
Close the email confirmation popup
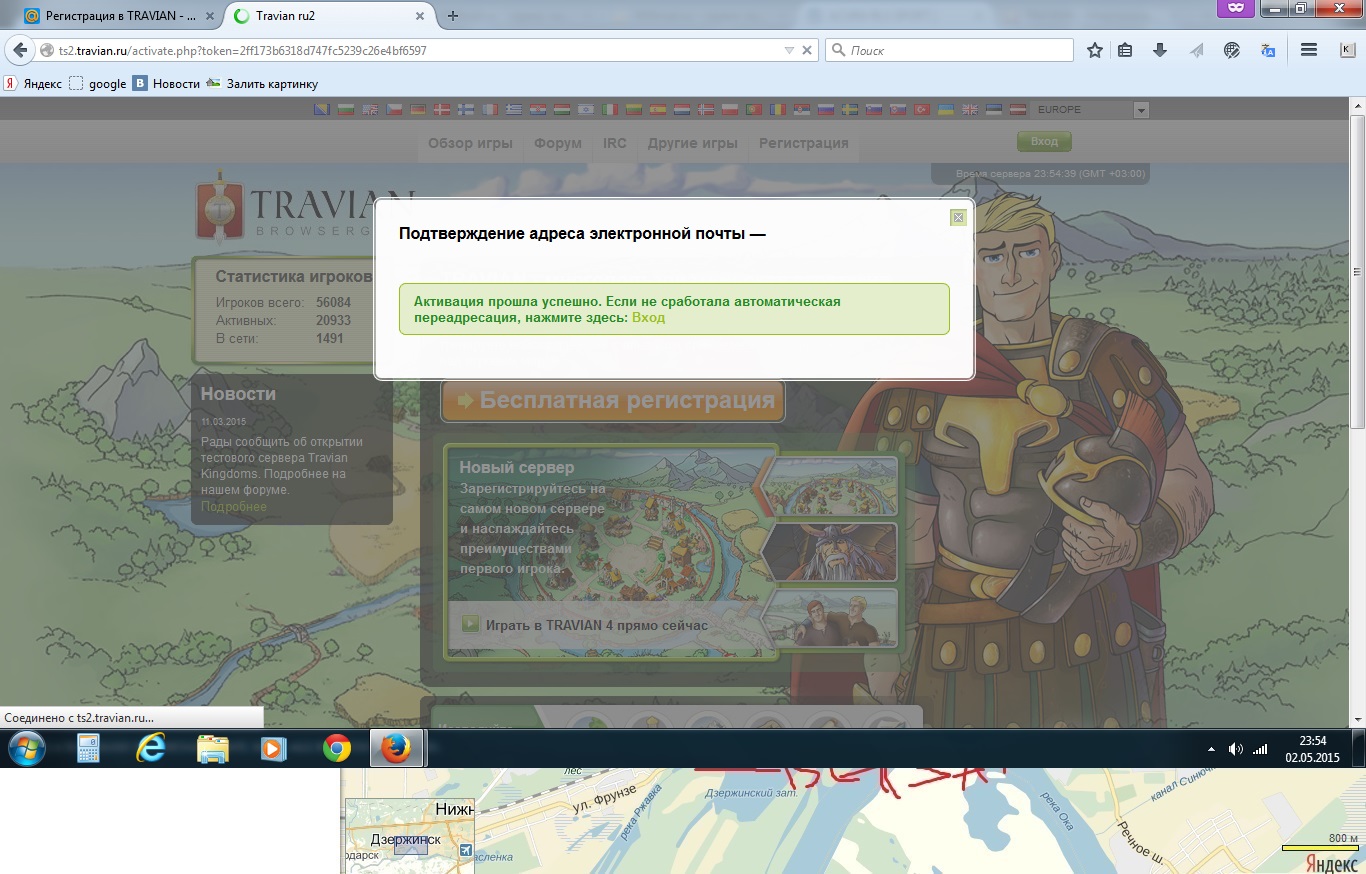point(958,217)
